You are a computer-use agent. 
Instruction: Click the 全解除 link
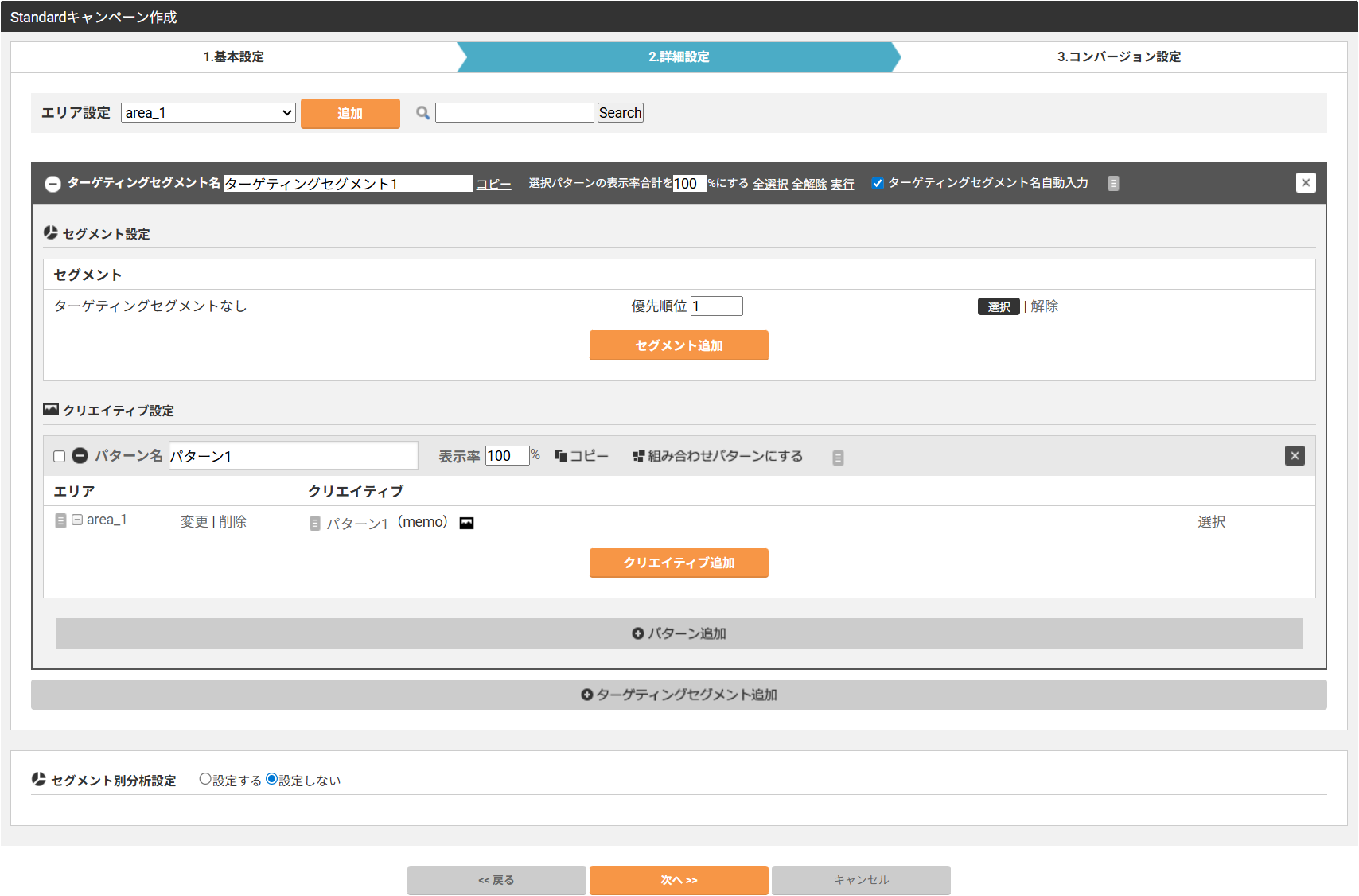click(x=809, y=184)
